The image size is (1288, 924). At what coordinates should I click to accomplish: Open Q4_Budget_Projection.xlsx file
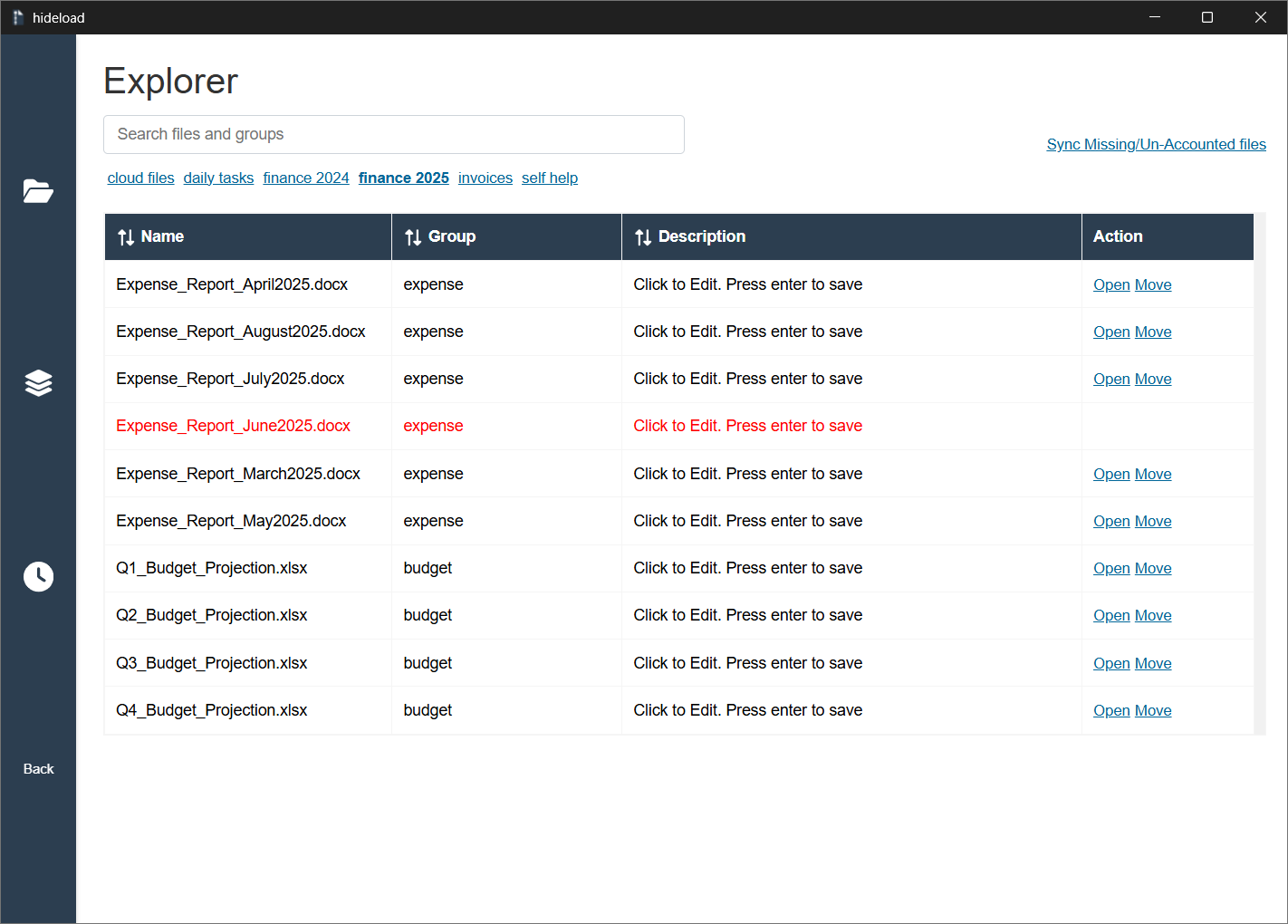[1110, 711]
